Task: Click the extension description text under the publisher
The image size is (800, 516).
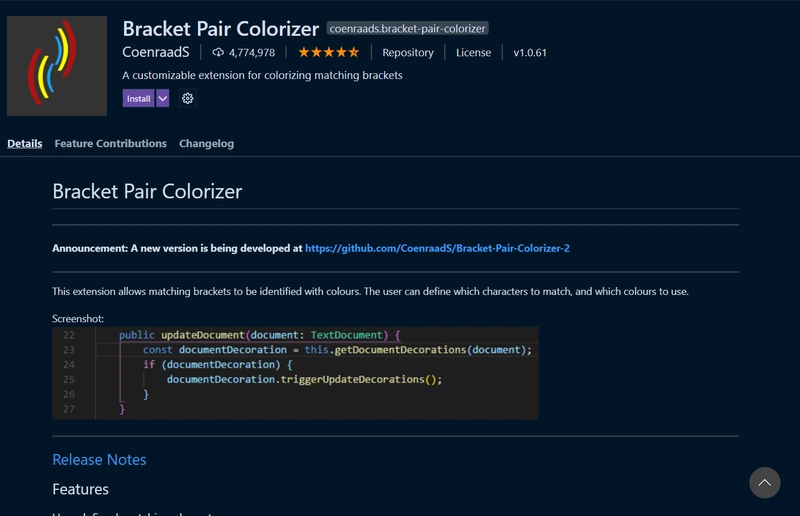Action: point(262,76)
